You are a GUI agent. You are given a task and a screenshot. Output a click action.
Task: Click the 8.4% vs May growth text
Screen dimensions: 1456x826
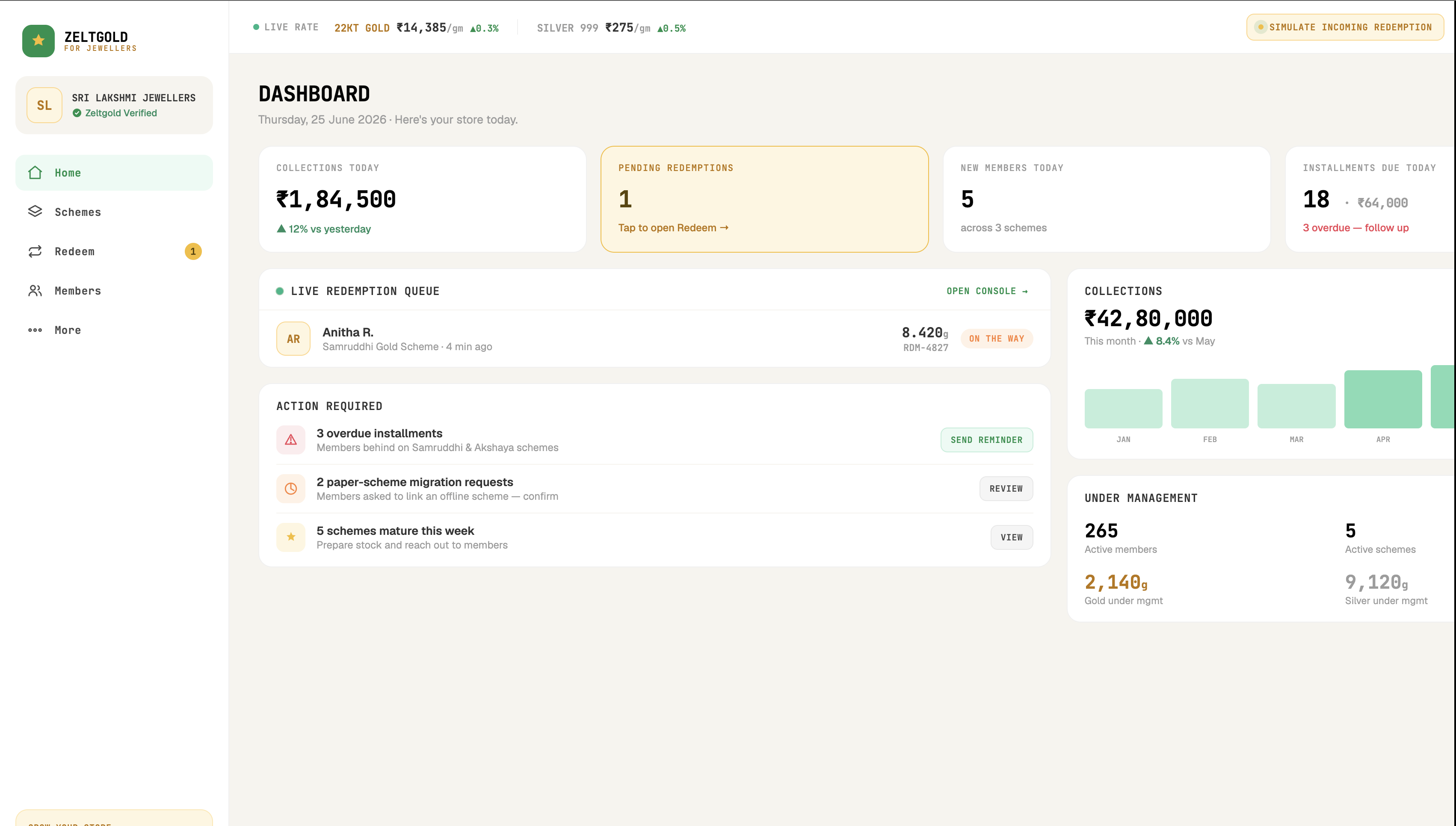click(x=1179, y=341)
